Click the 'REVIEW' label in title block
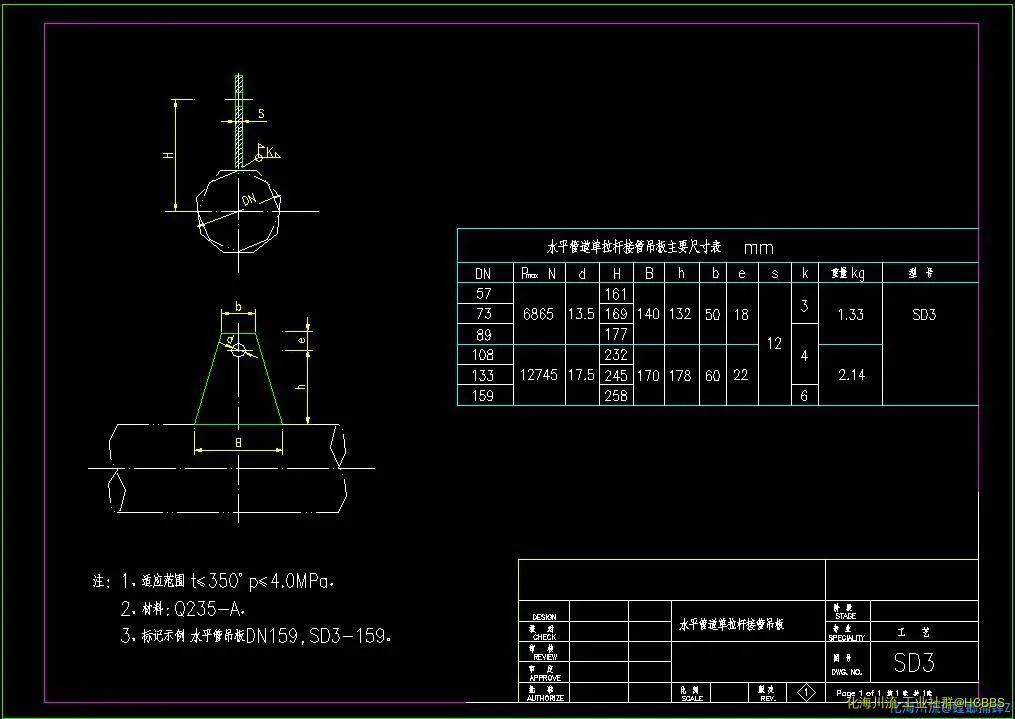Image resolution: width=1015 pixels, height=719 pixels. pos(545,657)
